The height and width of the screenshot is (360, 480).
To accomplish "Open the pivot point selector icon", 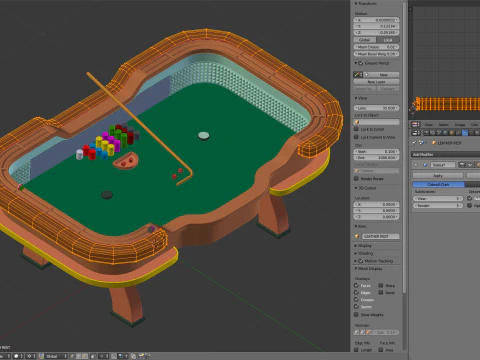I will [x=31, y=356].
